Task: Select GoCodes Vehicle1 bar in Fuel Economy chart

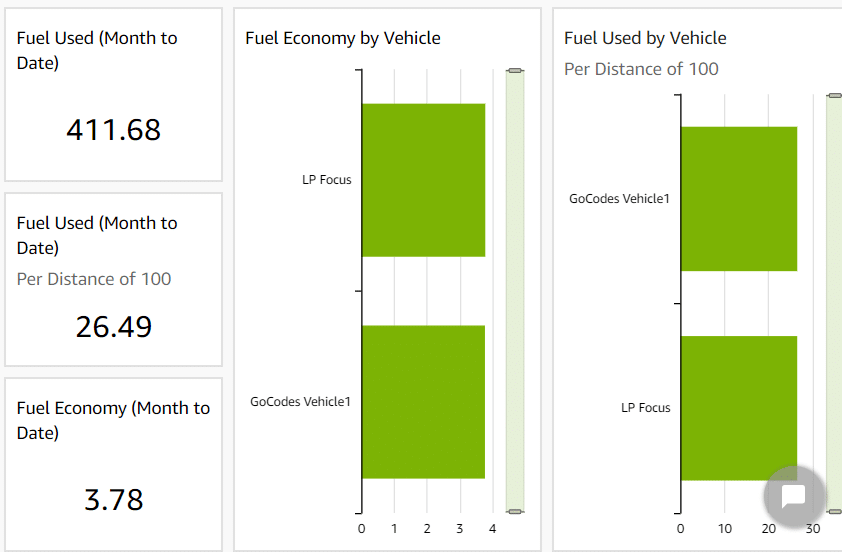Action: pos(422,402)
